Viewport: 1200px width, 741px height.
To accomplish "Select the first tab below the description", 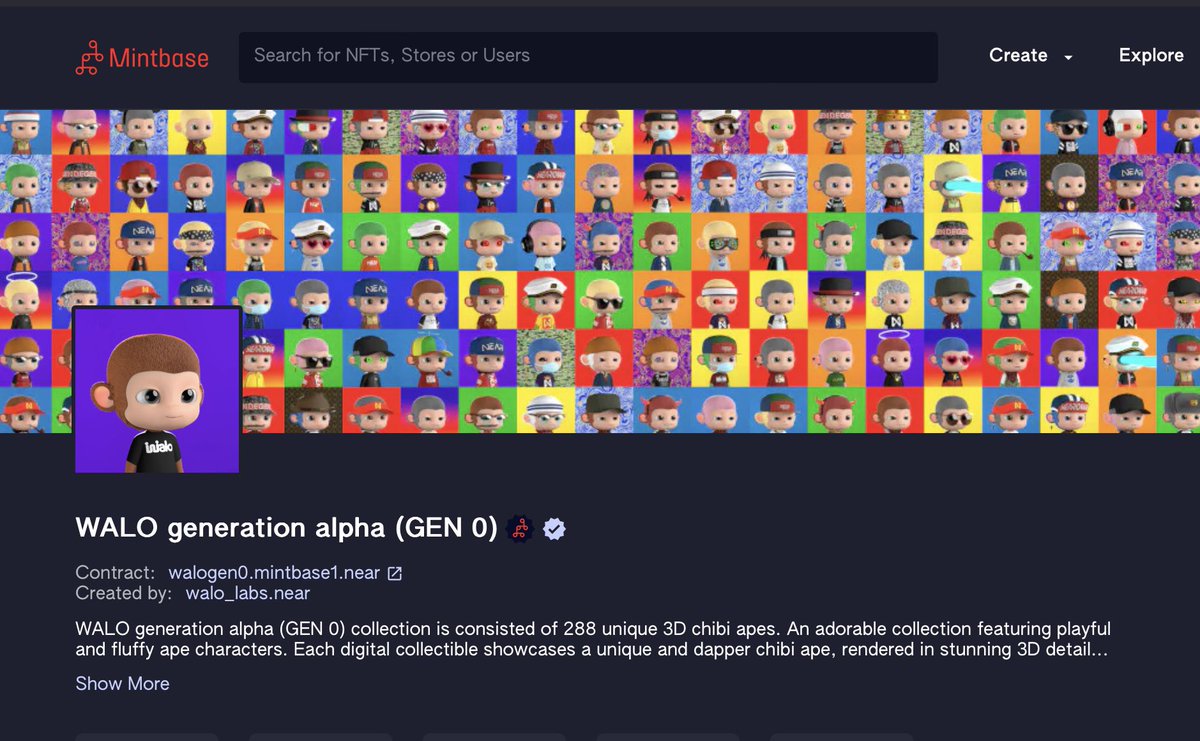I will (x=146, y=735).
